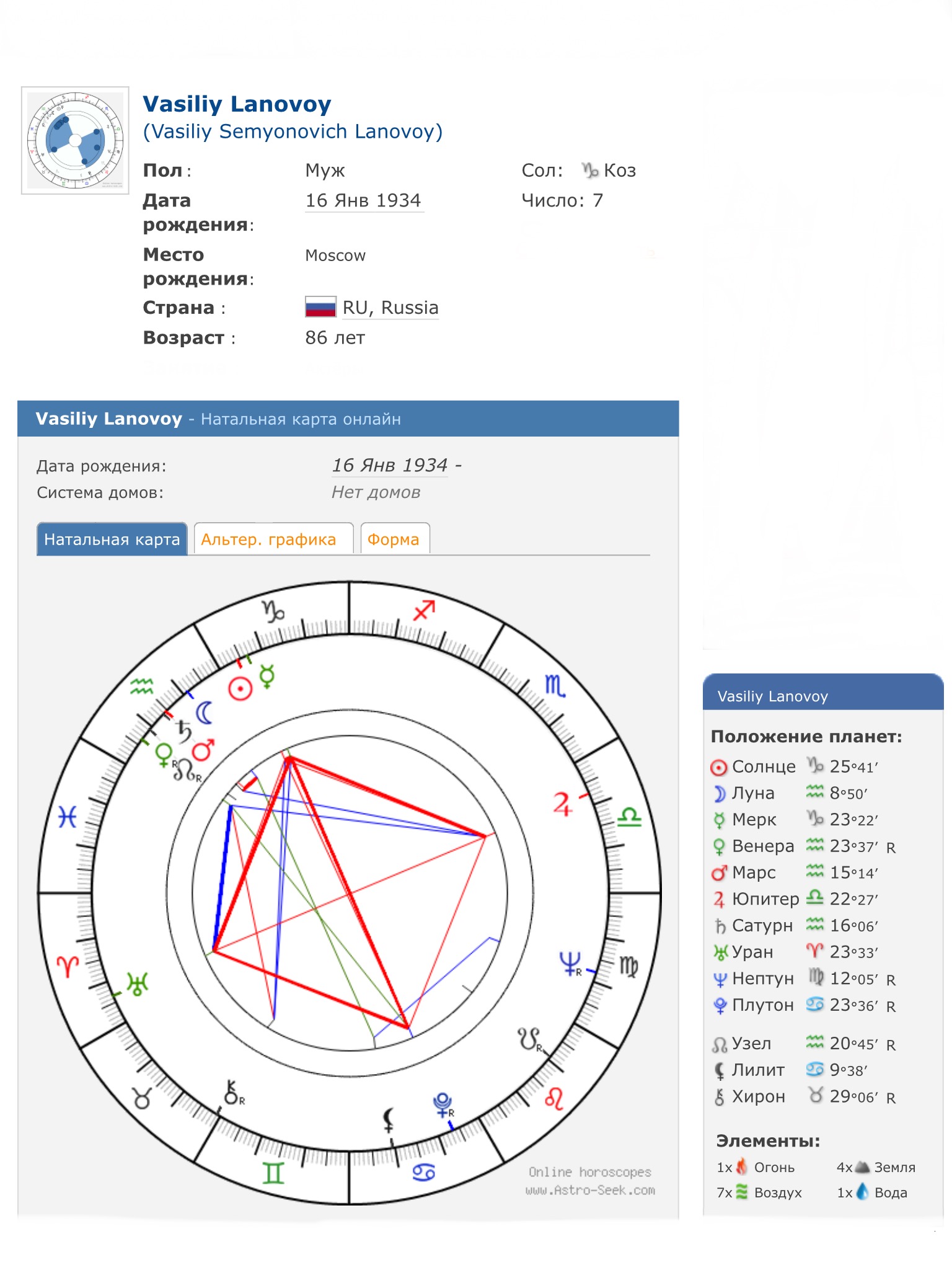Screen dimensions: 952x1270
Task: Open the 16 Янв 1934 birth date link
Action: [364, 200]
